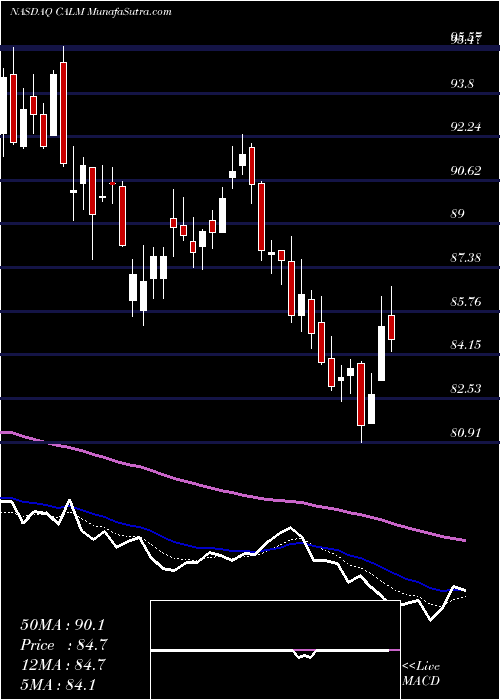
Task: Click the <<Live MACD label
Action: pos(421,674)
